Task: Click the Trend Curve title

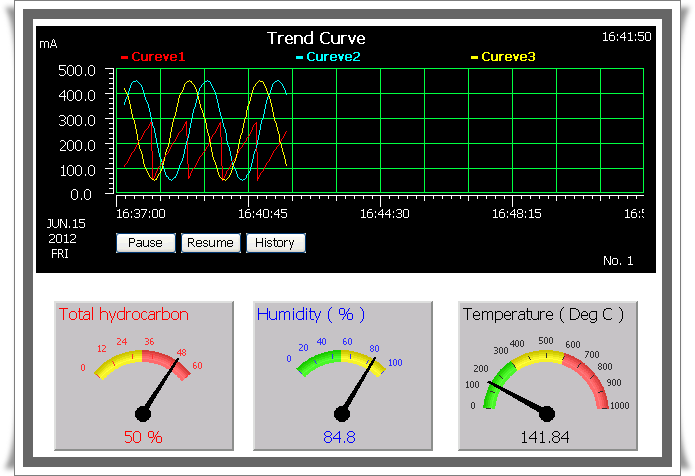Action: click(316, 38)
